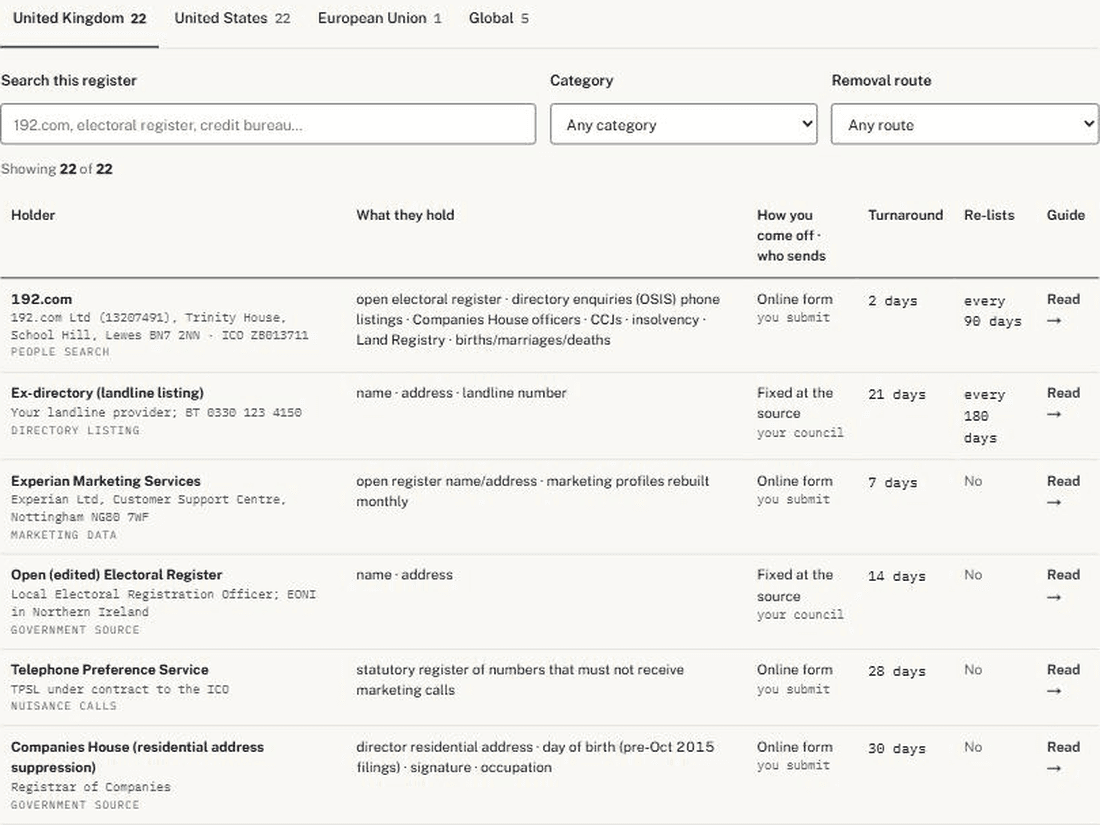1100x825 pixels.
Task: Open the Read guide for Open Electoral Register
Action: [x=1063, y=586]
